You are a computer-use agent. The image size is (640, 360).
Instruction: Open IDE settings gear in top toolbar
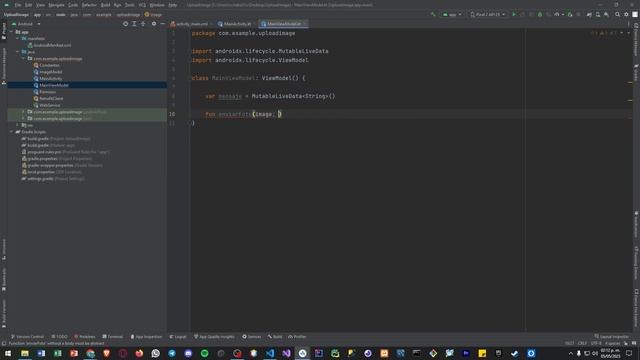(x=627, y=14)
